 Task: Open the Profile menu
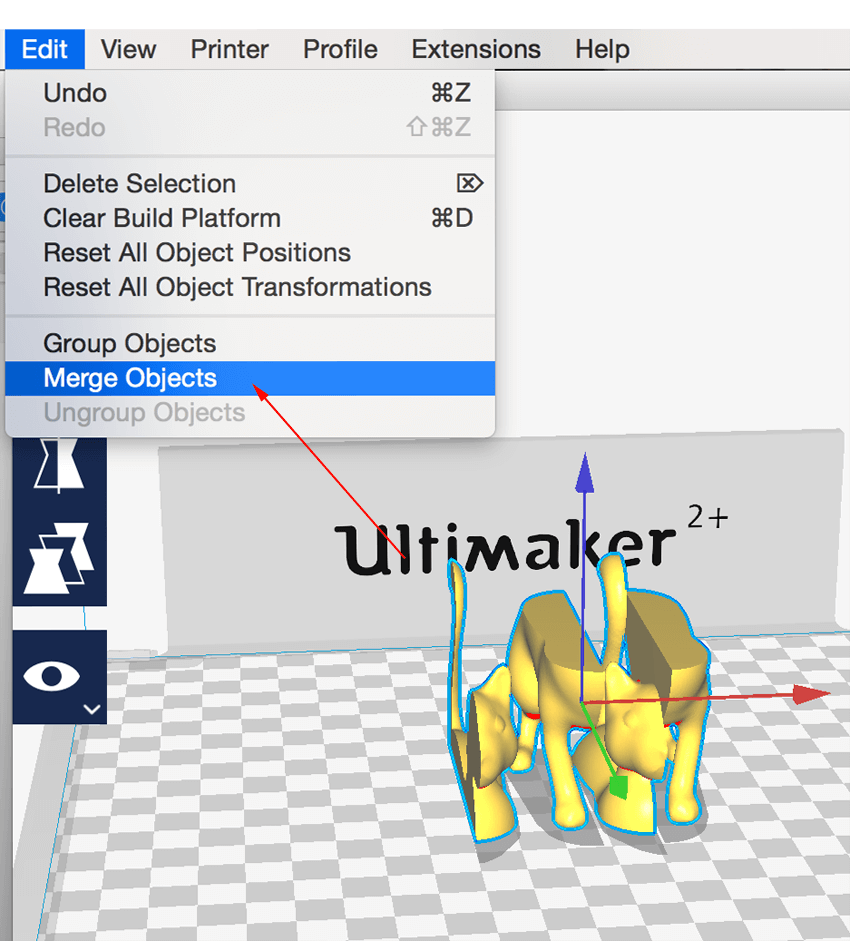pyautogui.click(x=340, y=49)
